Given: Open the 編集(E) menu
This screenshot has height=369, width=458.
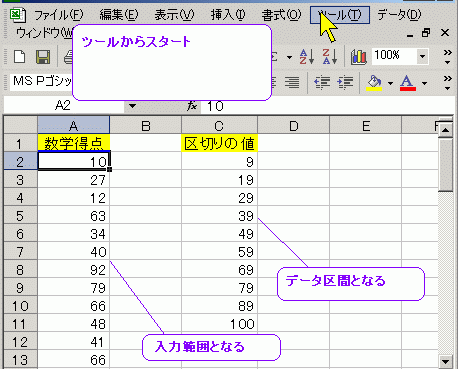Looking at the screenshot, I should pyautogui.click(x=119, y=15).
